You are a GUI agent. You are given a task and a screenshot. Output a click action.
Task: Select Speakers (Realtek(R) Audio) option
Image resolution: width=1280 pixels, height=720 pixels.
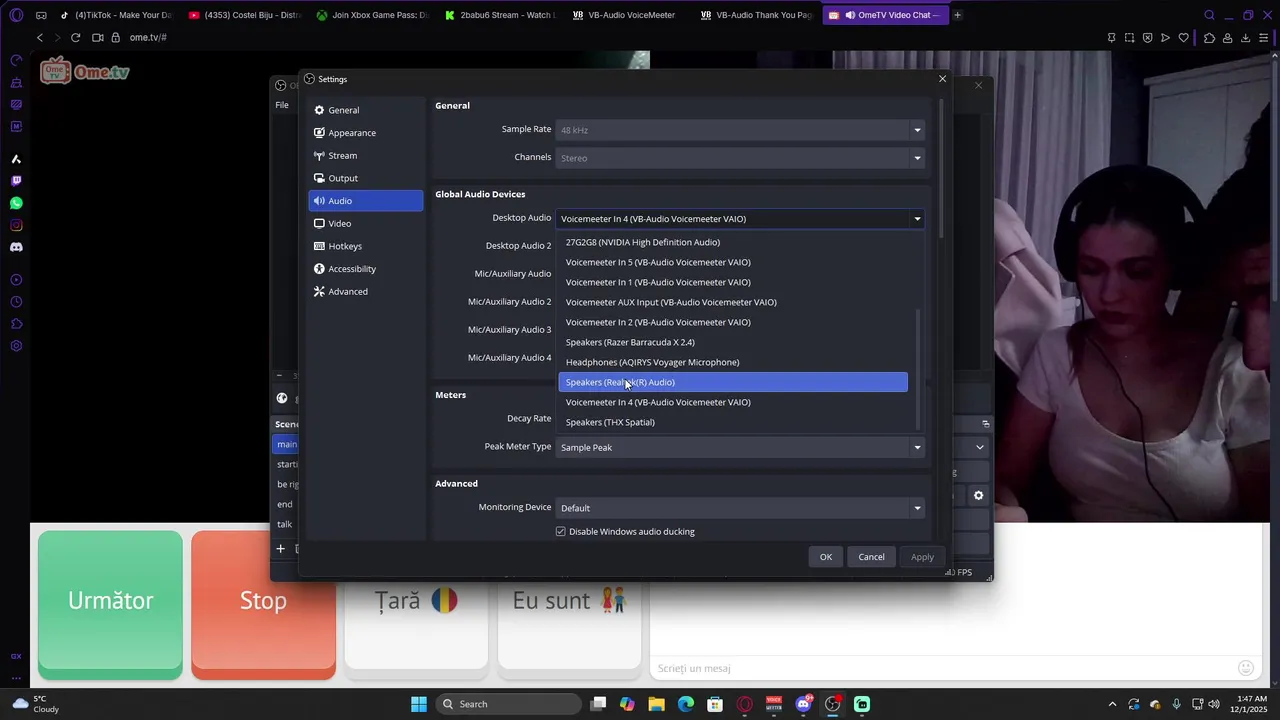coord(733,382)
